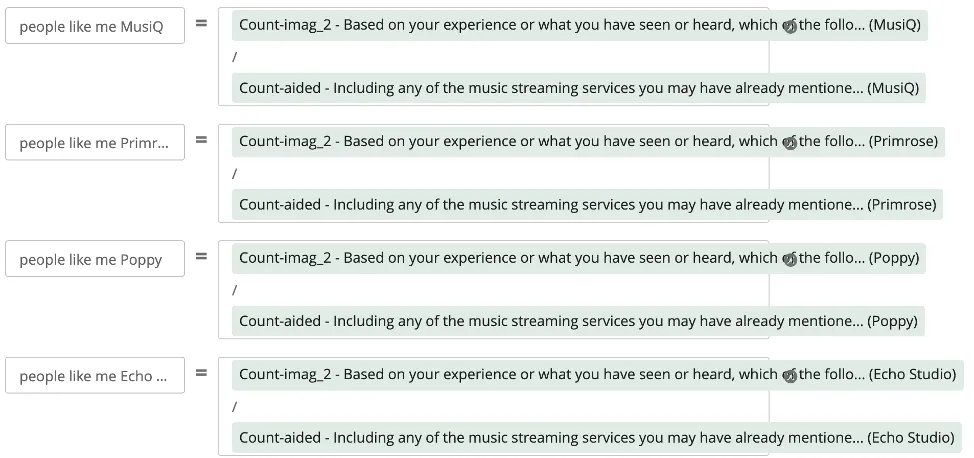Edit the 'people like me MusiQ' name field
This screenshot has width=974, height=458.
coord(95,27)
